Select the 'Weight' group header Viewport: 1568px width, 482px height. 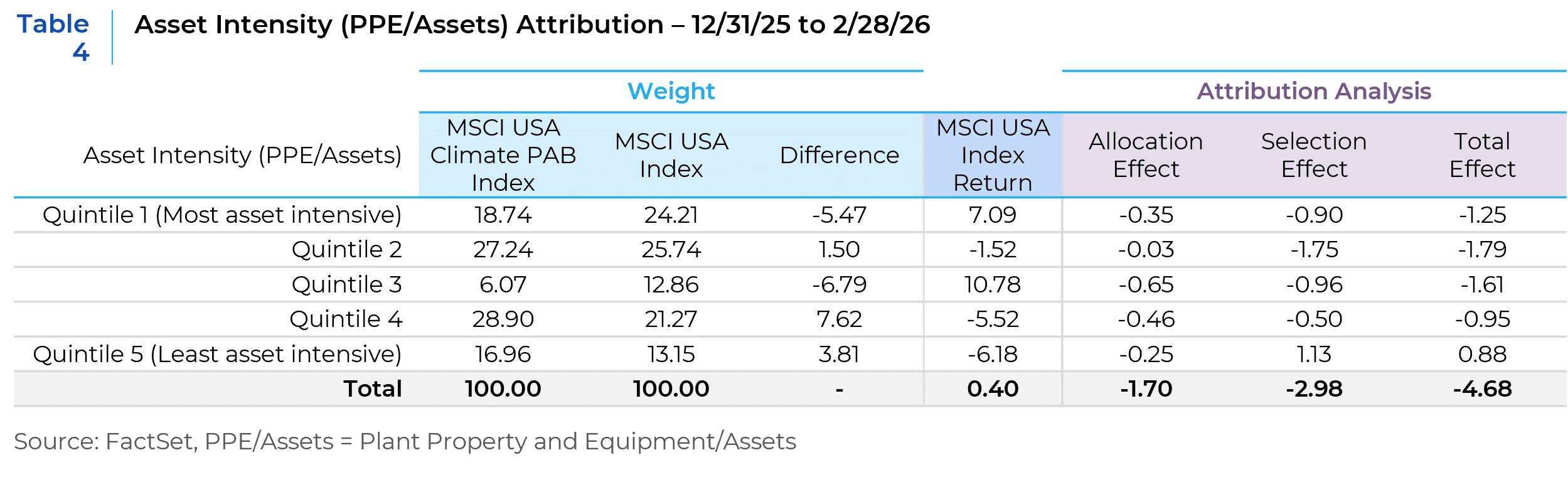pos(671,92)
